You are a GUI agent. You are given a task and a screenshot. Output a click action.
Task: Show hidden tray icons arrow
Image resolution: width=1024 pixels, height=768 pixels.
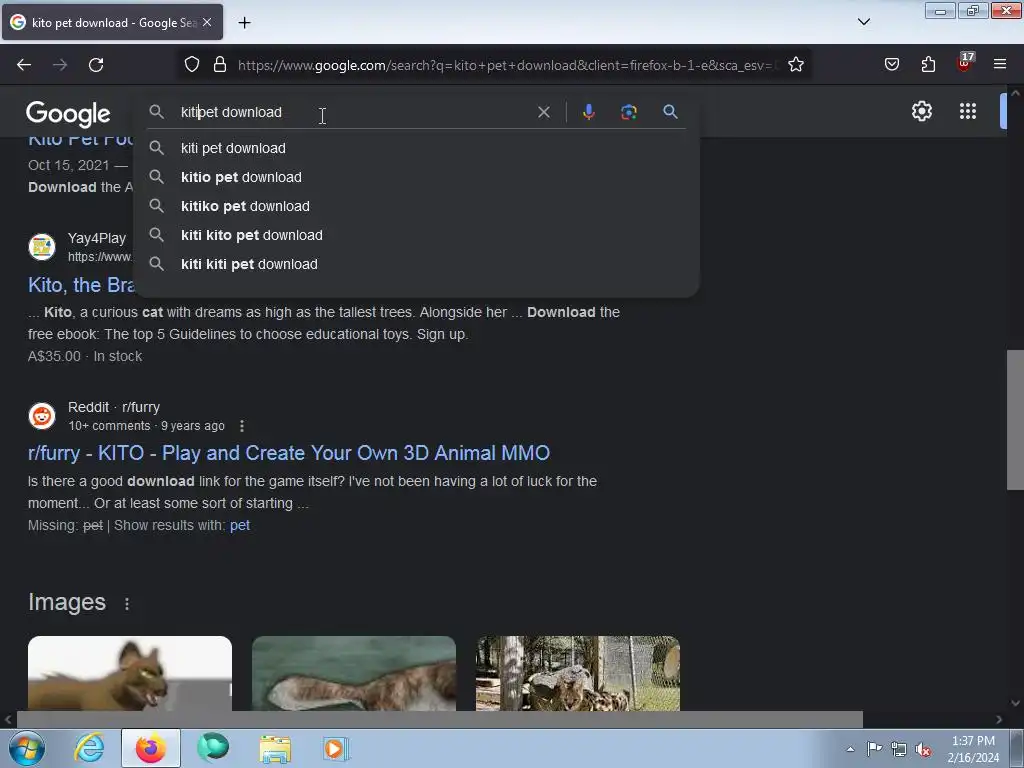(850, 749)
